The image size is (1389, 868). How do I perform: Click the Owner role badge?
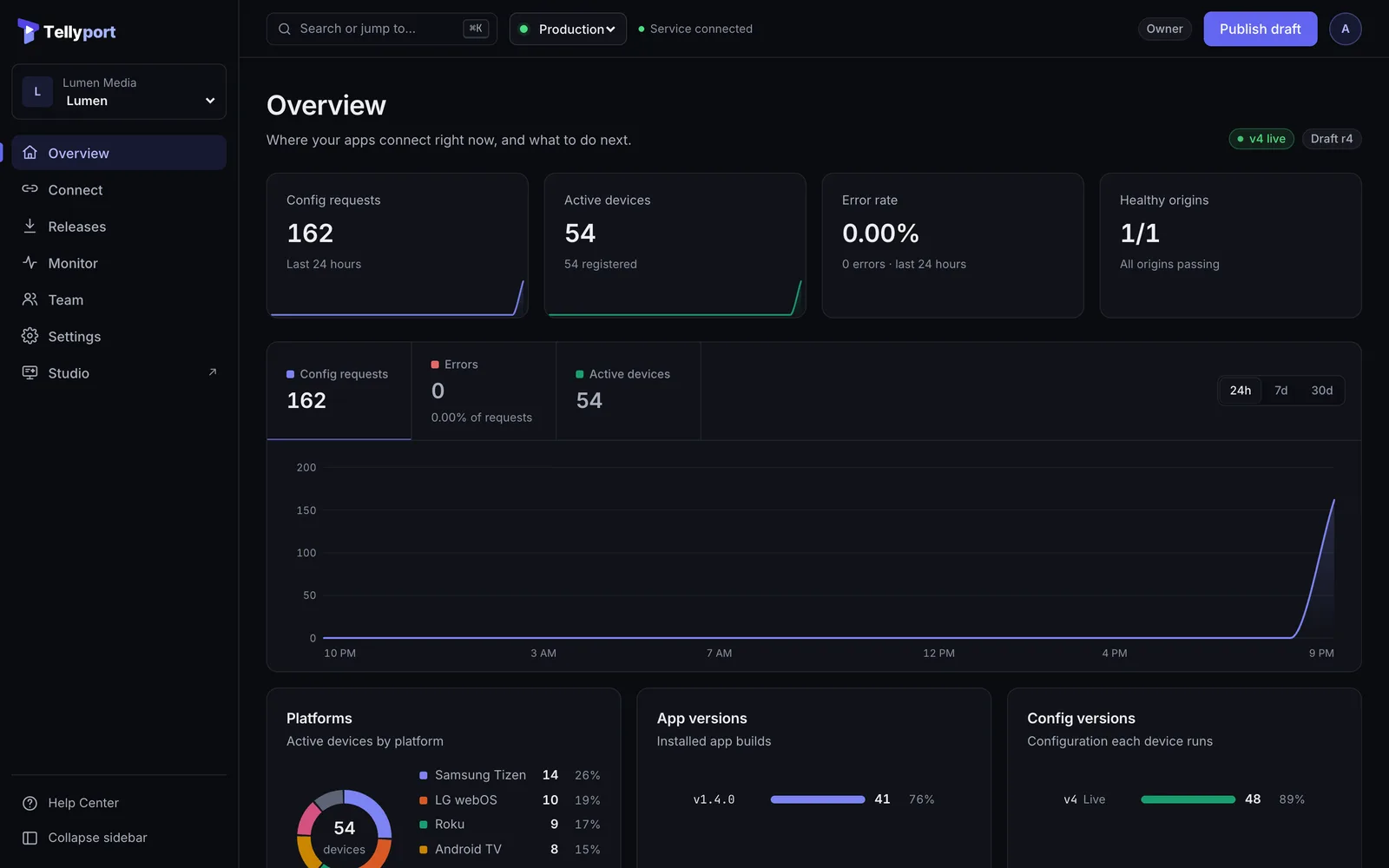[x=1164, y=29]
